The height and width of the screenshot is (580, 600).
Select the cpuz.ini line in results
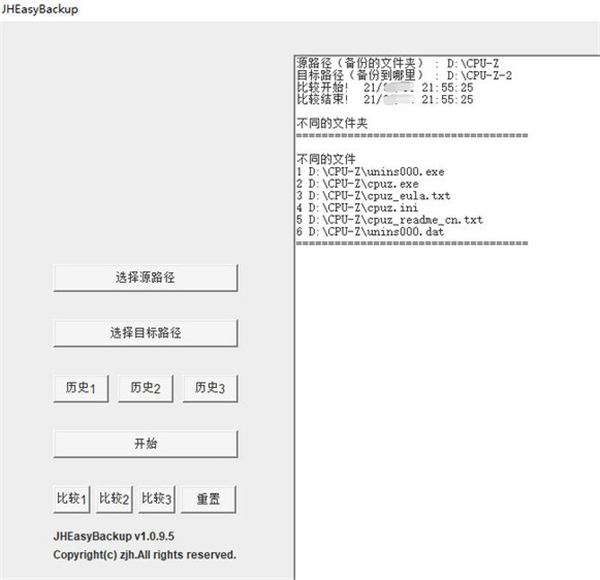click(358, 208)
